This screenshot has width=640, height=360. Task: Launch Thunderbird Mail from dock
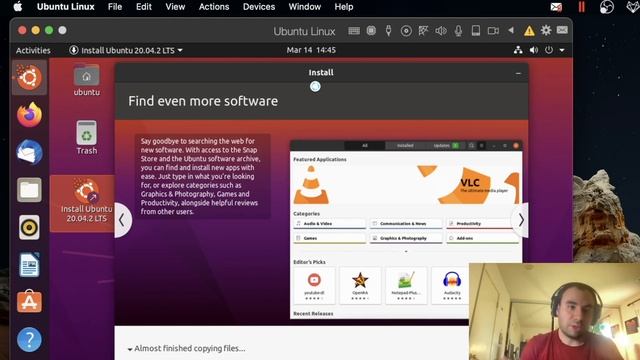pyautogui.click(x=29, y=152)
